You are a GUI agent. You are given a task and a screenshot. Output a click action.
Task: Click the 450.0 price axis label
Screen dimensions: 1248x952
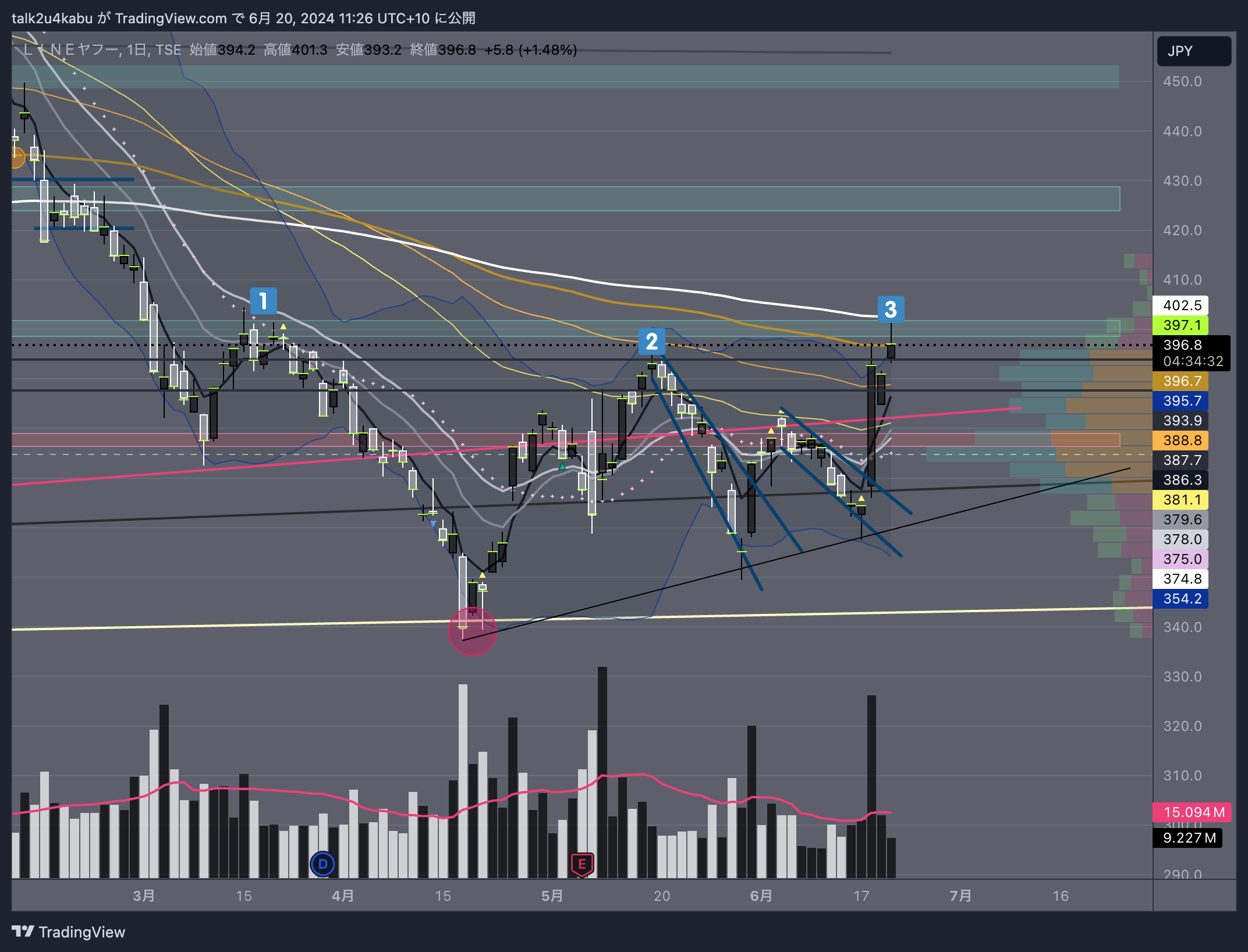click(1182, 81)
